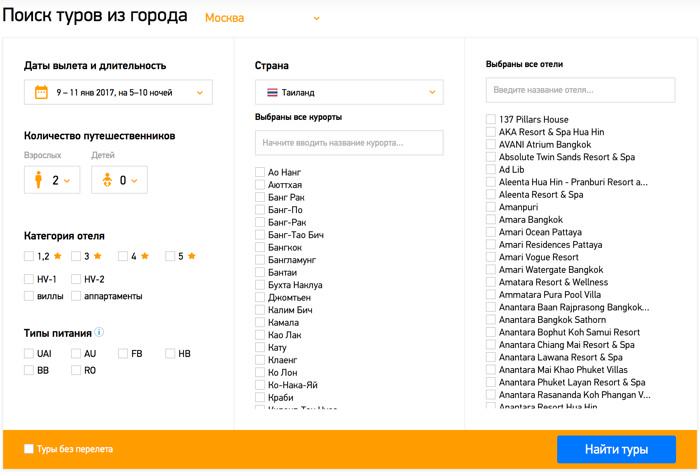Select the Бухта Наклуа resort
700x472 pixels.
point(260,284)
